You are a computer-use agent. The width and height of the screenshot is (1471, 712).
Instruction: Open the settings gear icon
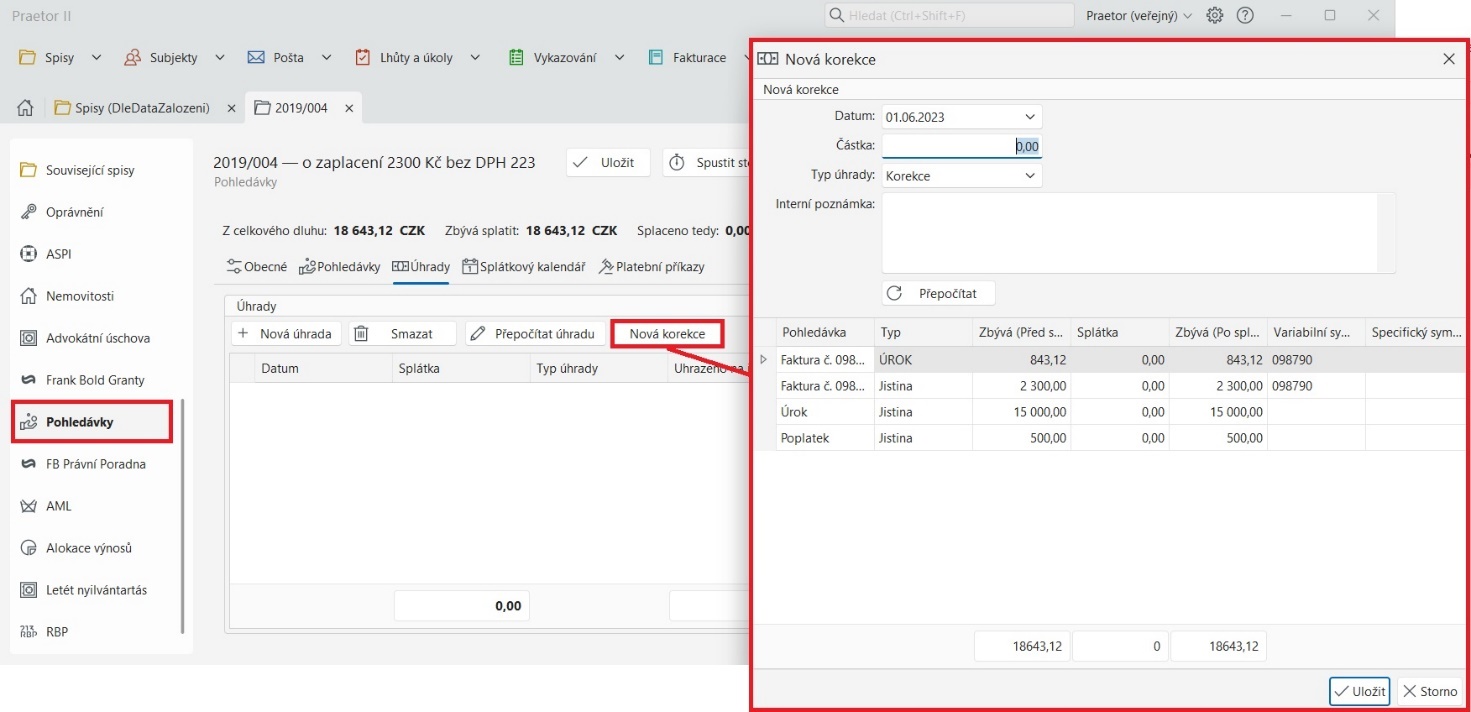pyautogui.click(x=1214, y=16)
